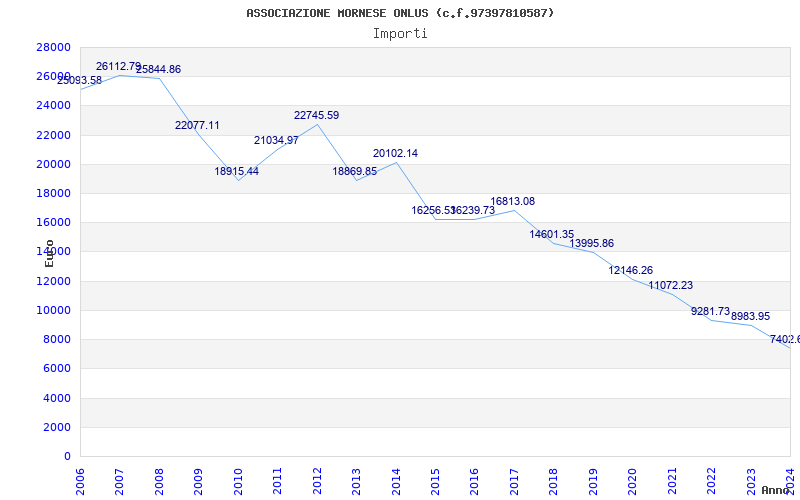Screen dimensions: 800x500
Task: Select data label 14601.35
Action: (x=552, y=235)
